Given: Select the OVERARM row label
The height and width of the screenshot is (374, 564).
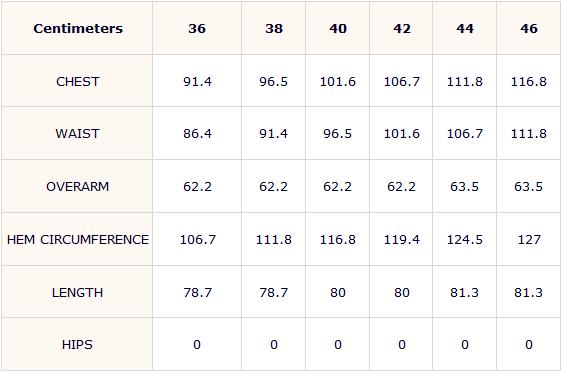Looking at the screenshot, I should [x=78, y=187].
